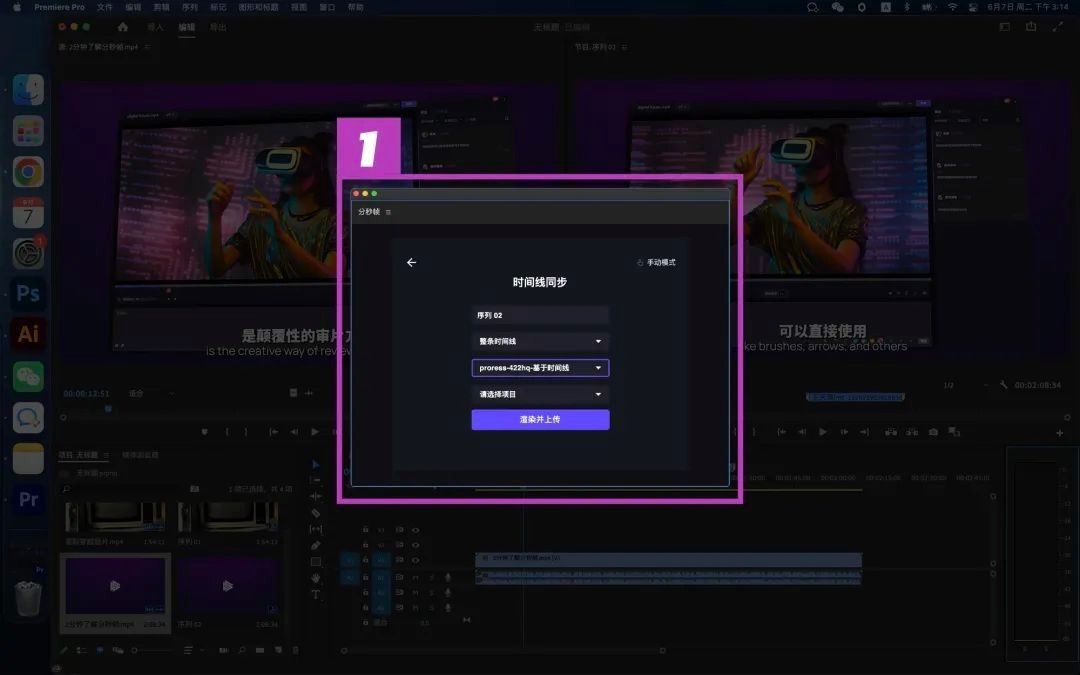Open Illustrator from the Dock
The height and width of the screenshot is (675, 1080).
pyautogui.click(x=28, y=334)
